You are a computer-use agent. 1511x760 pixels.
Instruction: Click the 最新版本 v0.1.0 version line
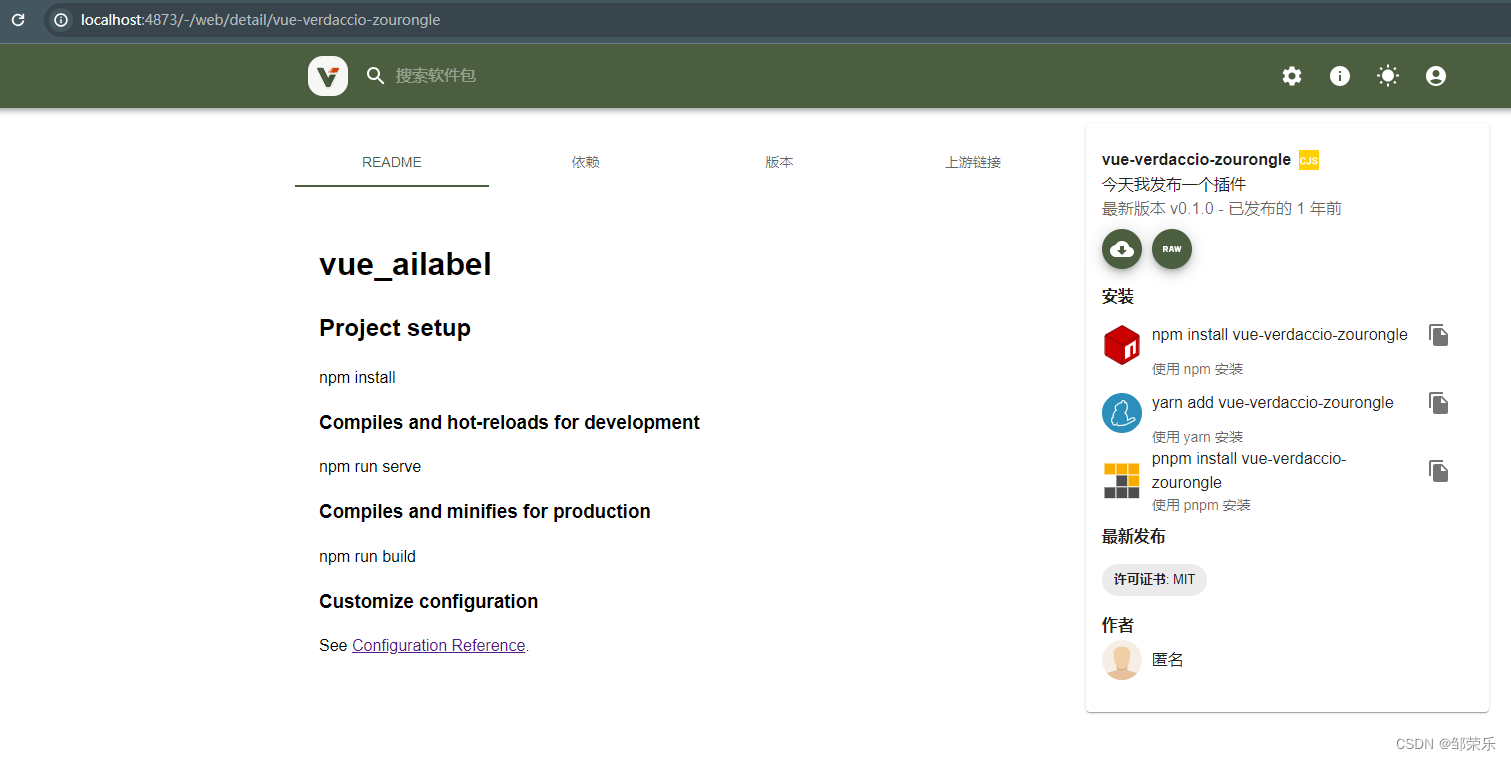coord(1222,209)
